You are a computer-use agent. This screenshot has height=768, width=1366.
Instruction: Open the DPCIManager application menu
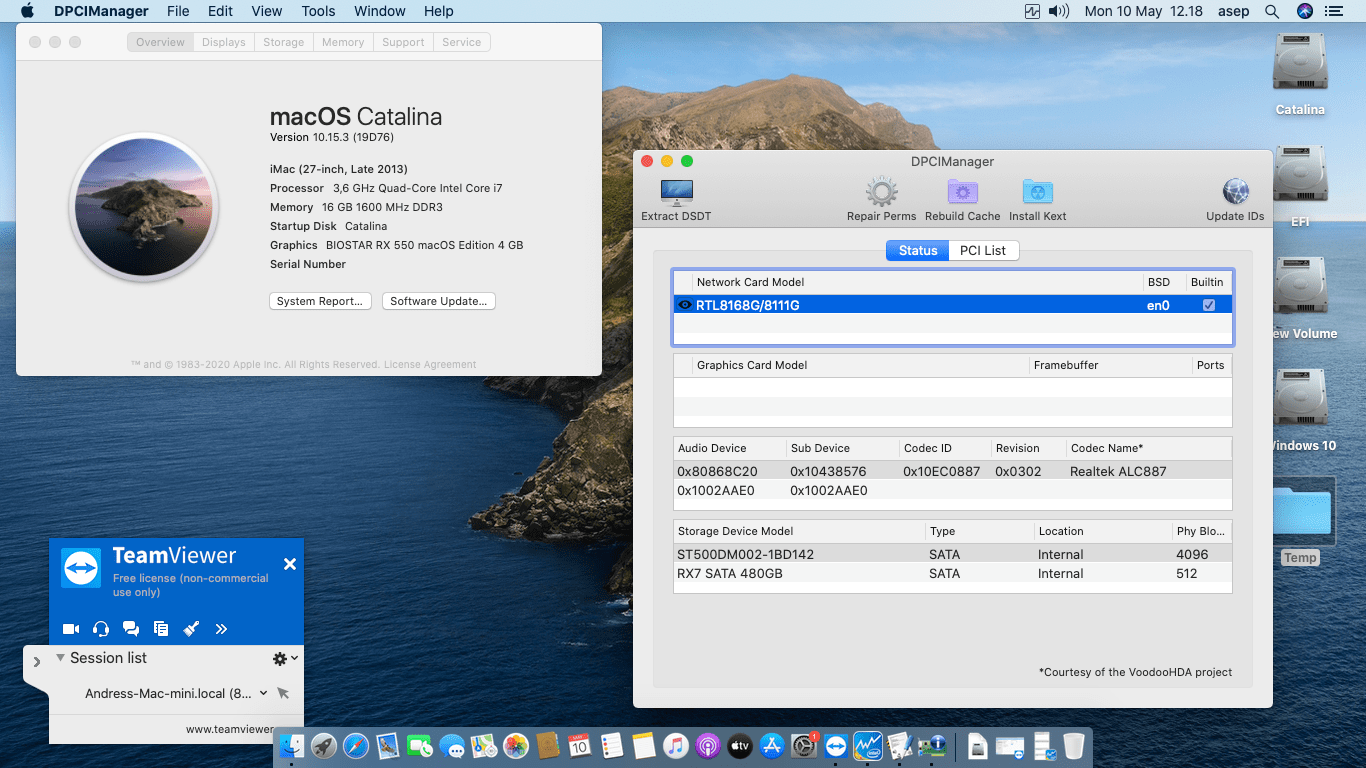pyautogui.click(x=101, y=11)
